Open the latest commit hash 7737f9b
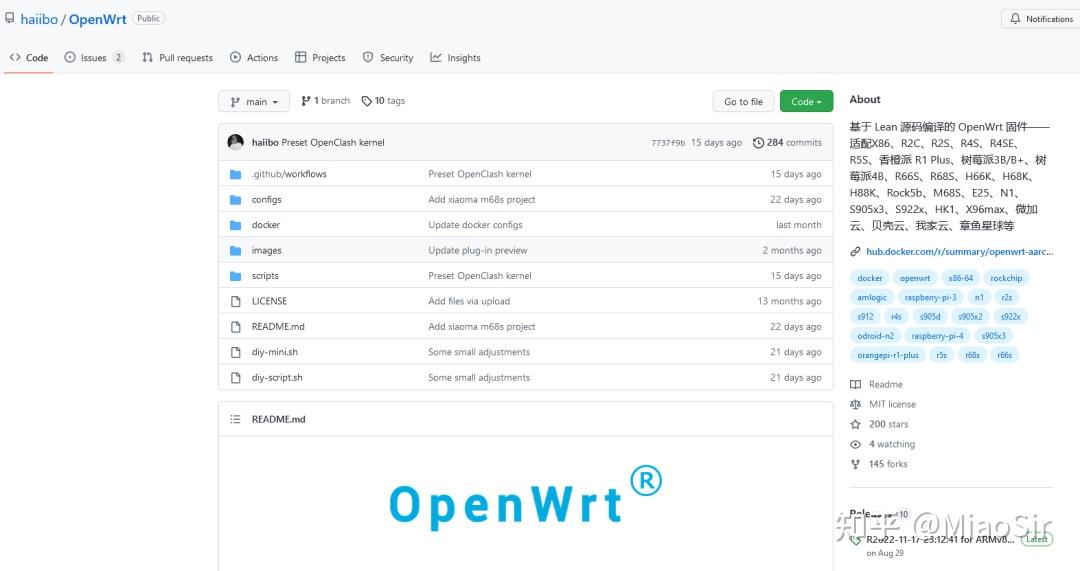1080x571 pixels. coord(668,143)
